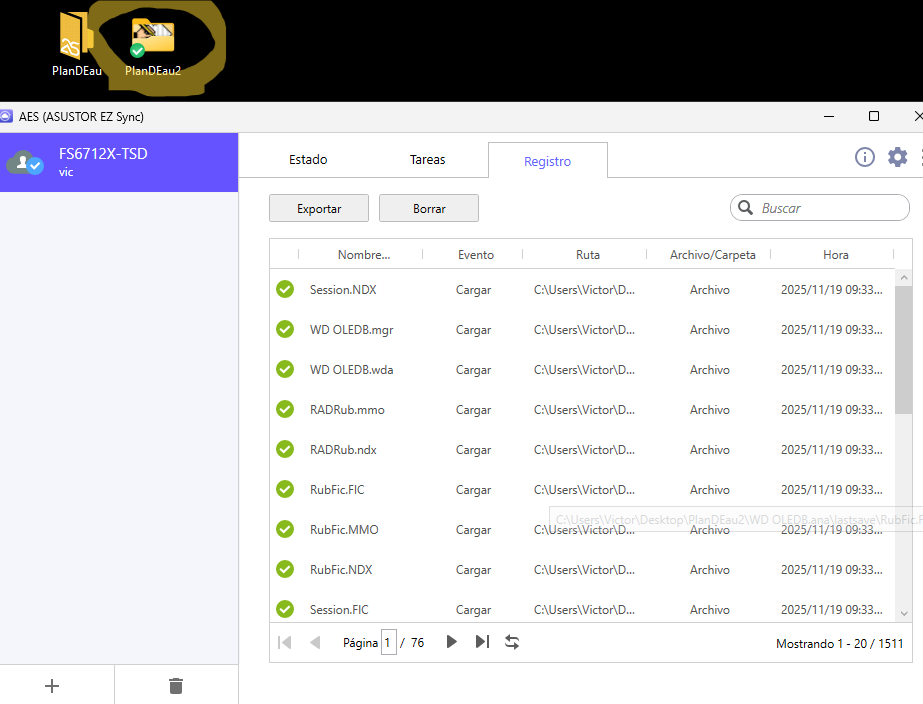Click the page number input box
Screen dimensions: 923x704
[388, 643]
